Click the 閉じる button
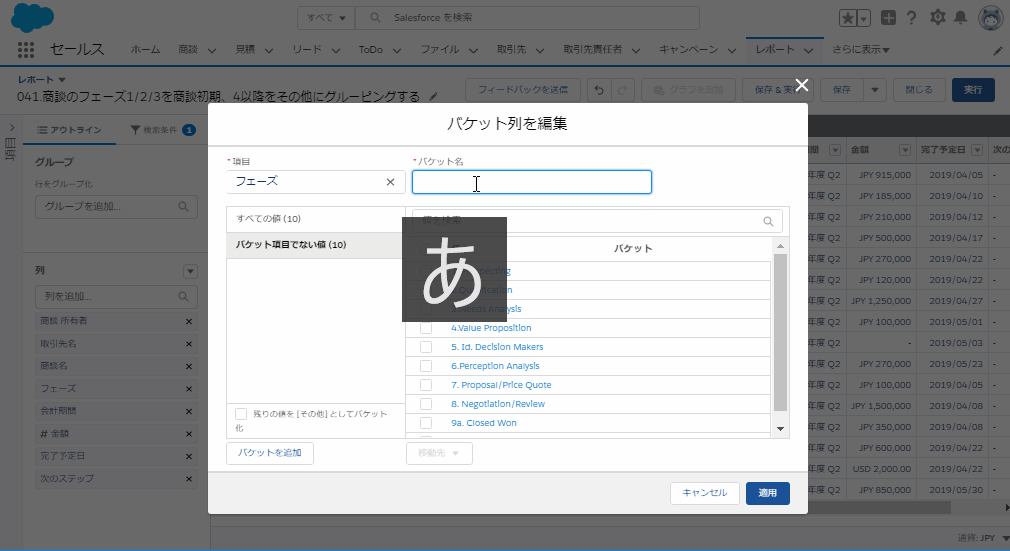 point(919,90)
